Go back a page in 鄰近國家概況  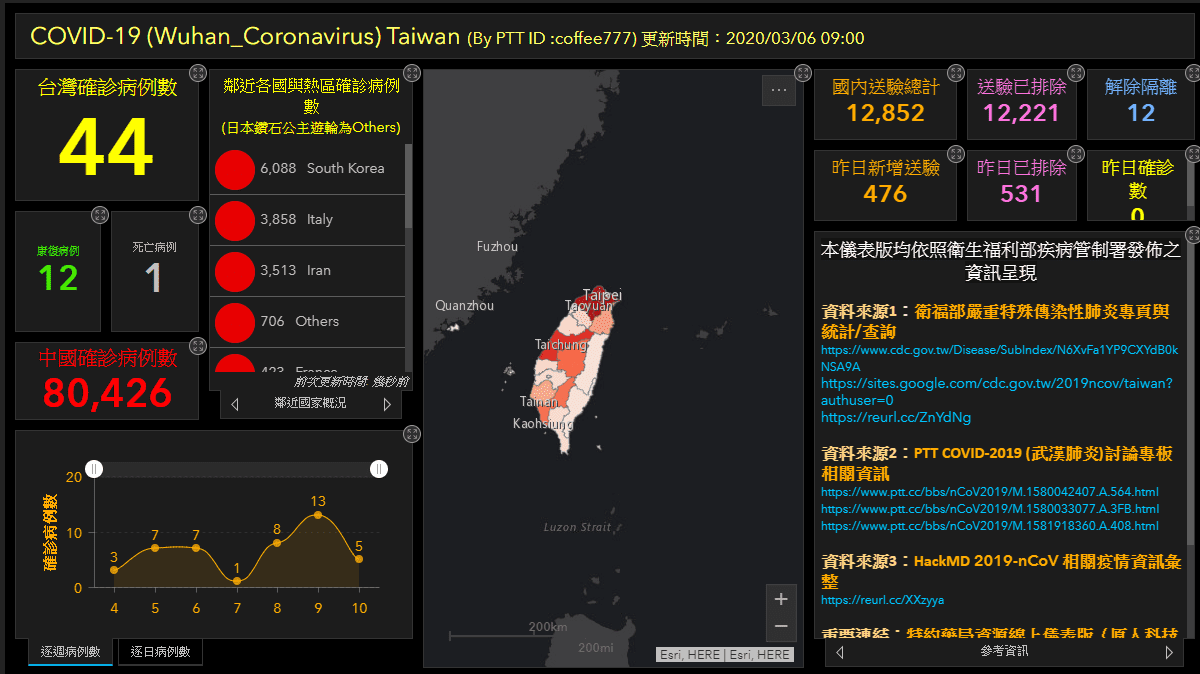click(x=237, y=404)
